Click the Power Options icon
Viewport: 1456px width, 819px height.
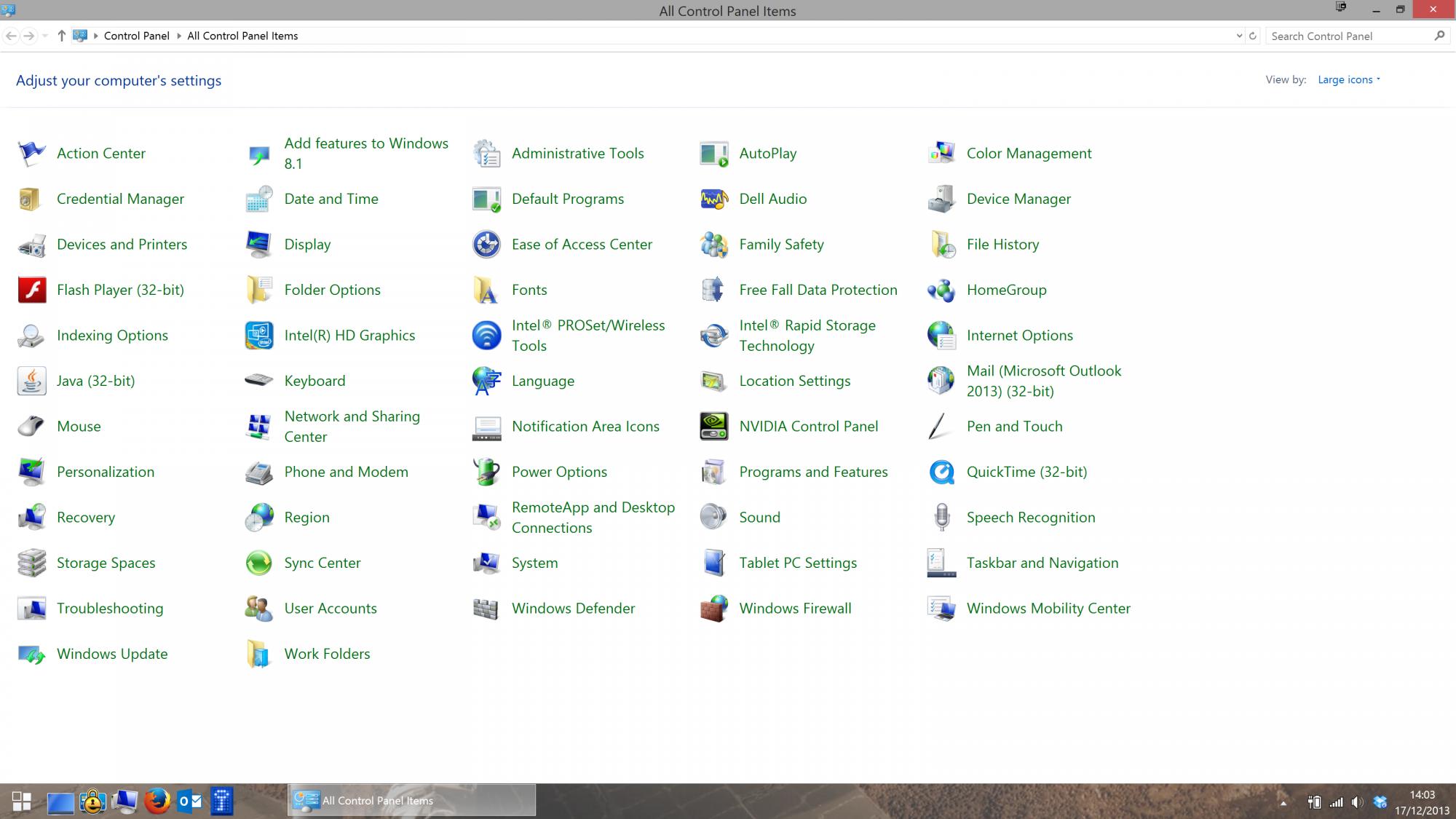[486, 472]
